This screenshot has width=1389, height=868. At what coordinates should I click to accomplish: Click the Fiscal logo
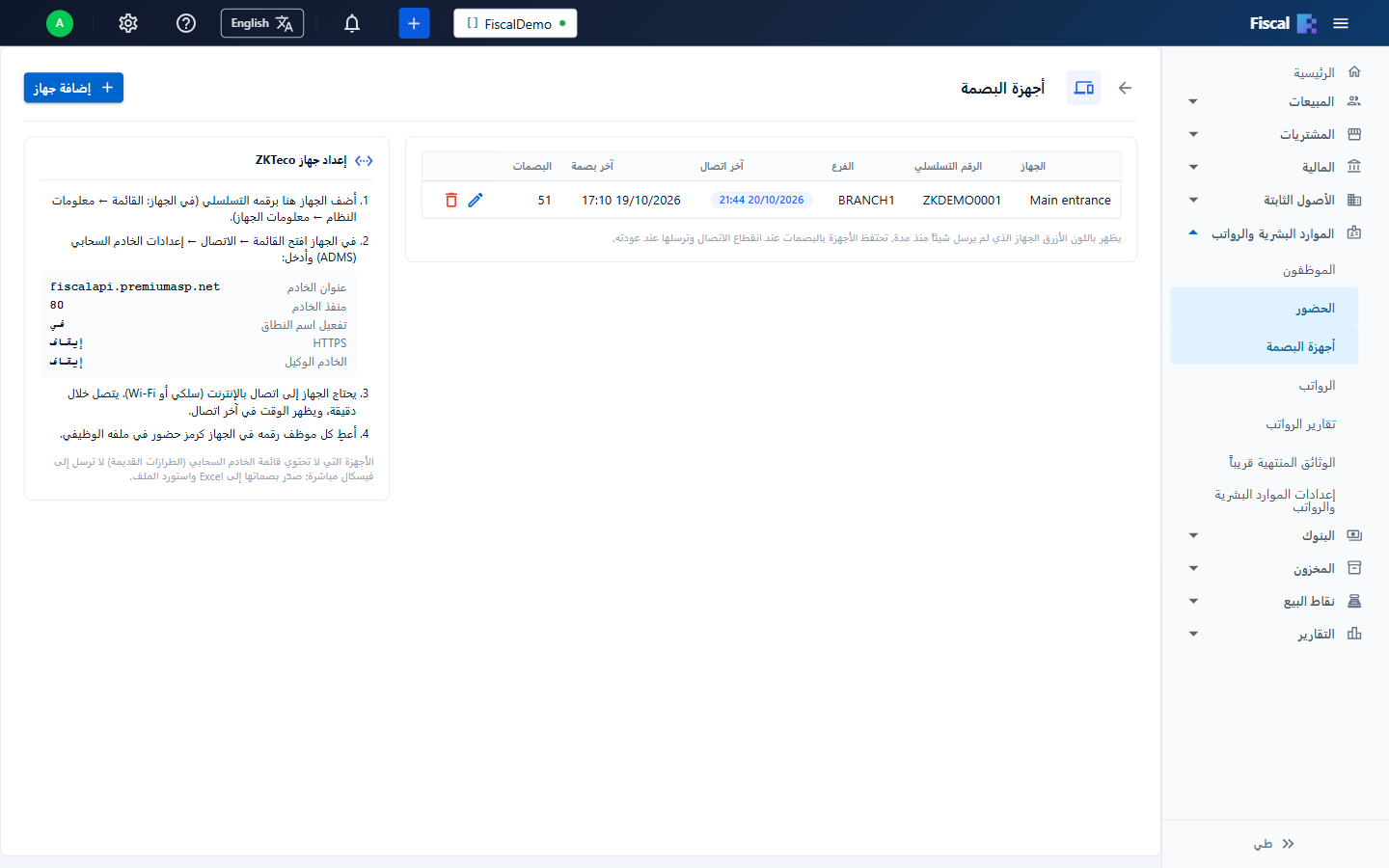[x=1283, y=23]
